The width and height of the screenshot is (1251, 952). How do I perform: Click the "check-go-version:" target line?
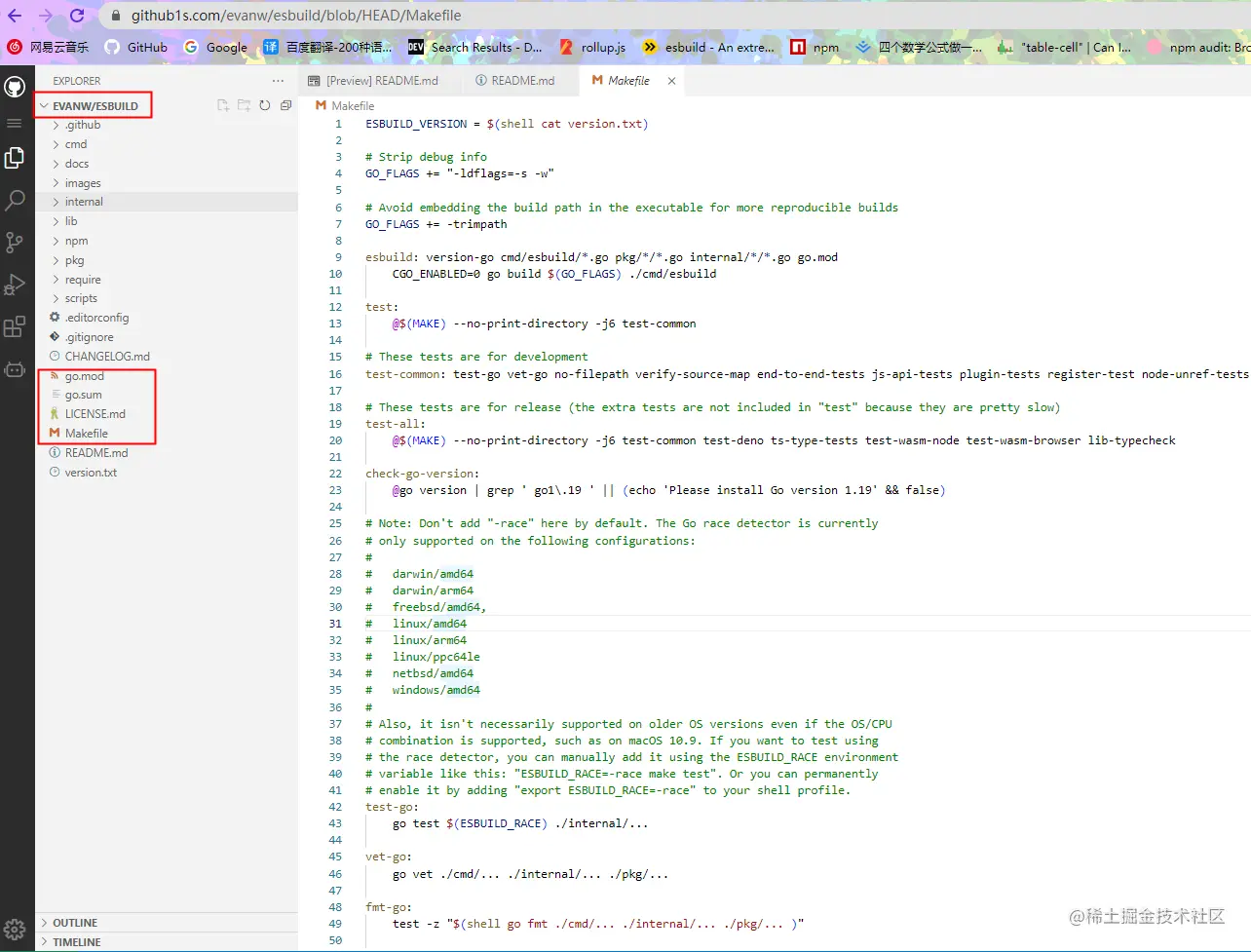tap(422, 474)
